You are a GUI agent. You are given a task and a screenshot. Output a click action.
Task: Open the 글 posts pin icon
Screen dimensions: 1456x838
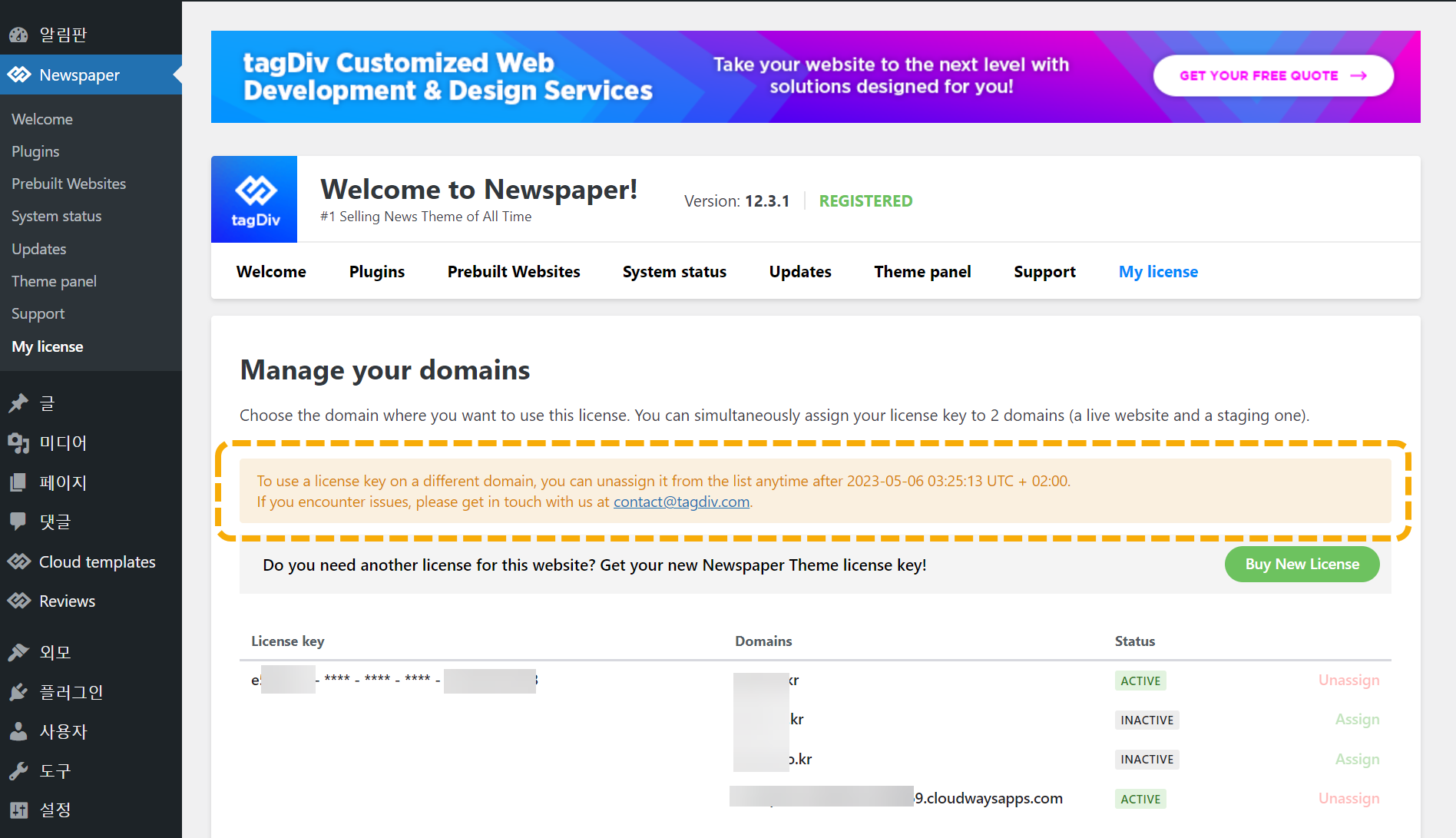pyautogui.click(x=18, y=403)
